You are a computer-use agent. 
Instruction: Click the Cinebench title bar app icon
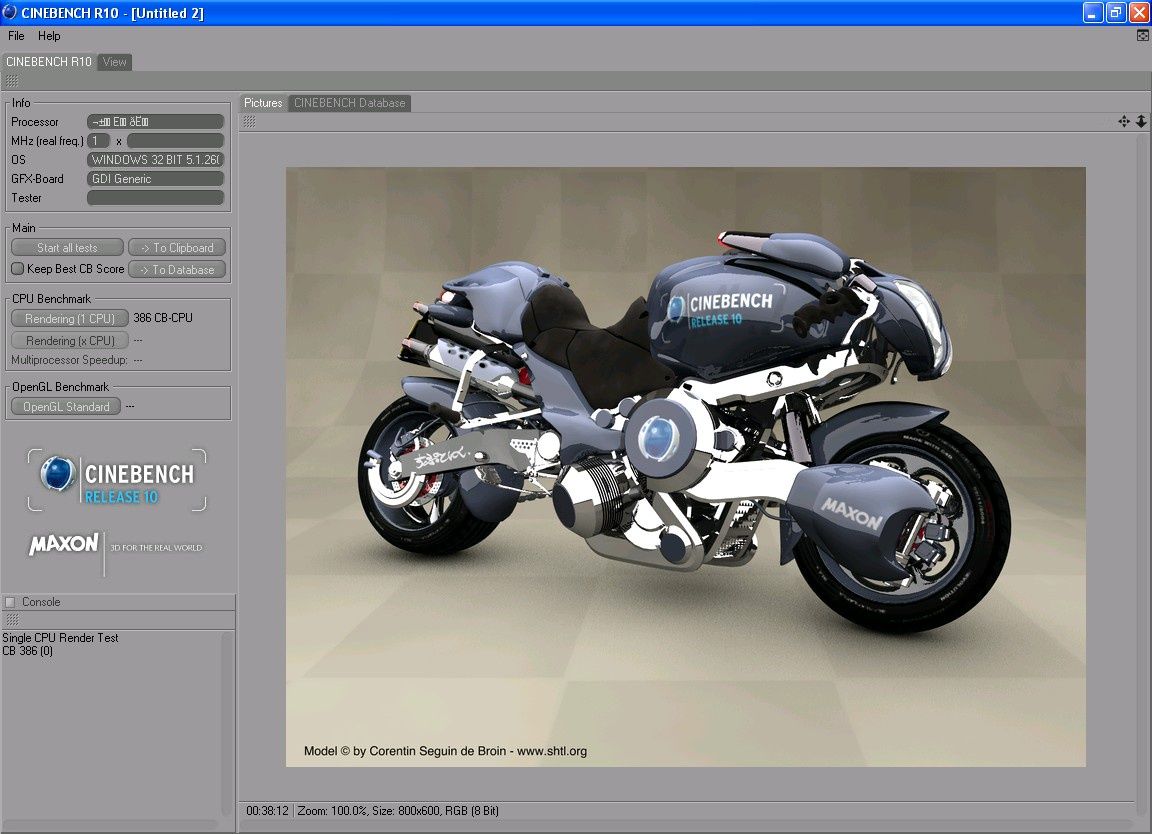pyautogui.click(x=10, y=12)
